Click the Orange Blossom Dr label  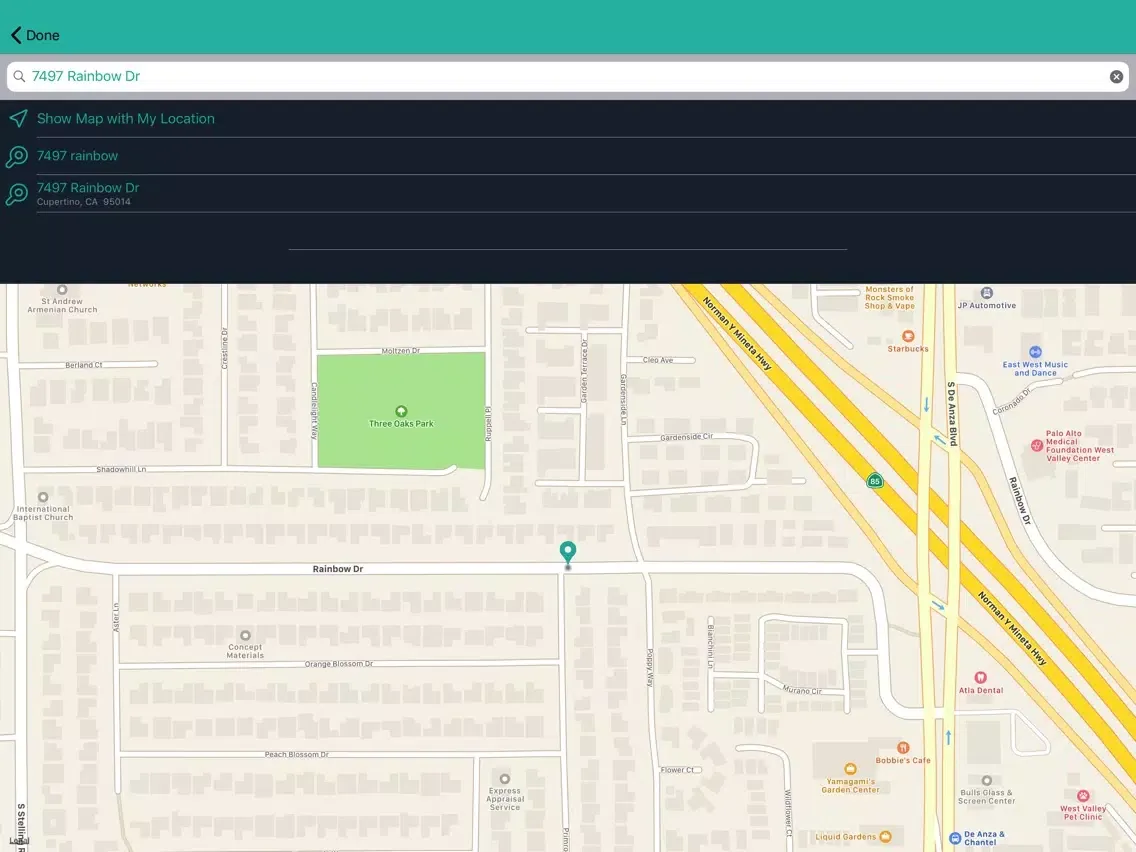pos(338,664)
